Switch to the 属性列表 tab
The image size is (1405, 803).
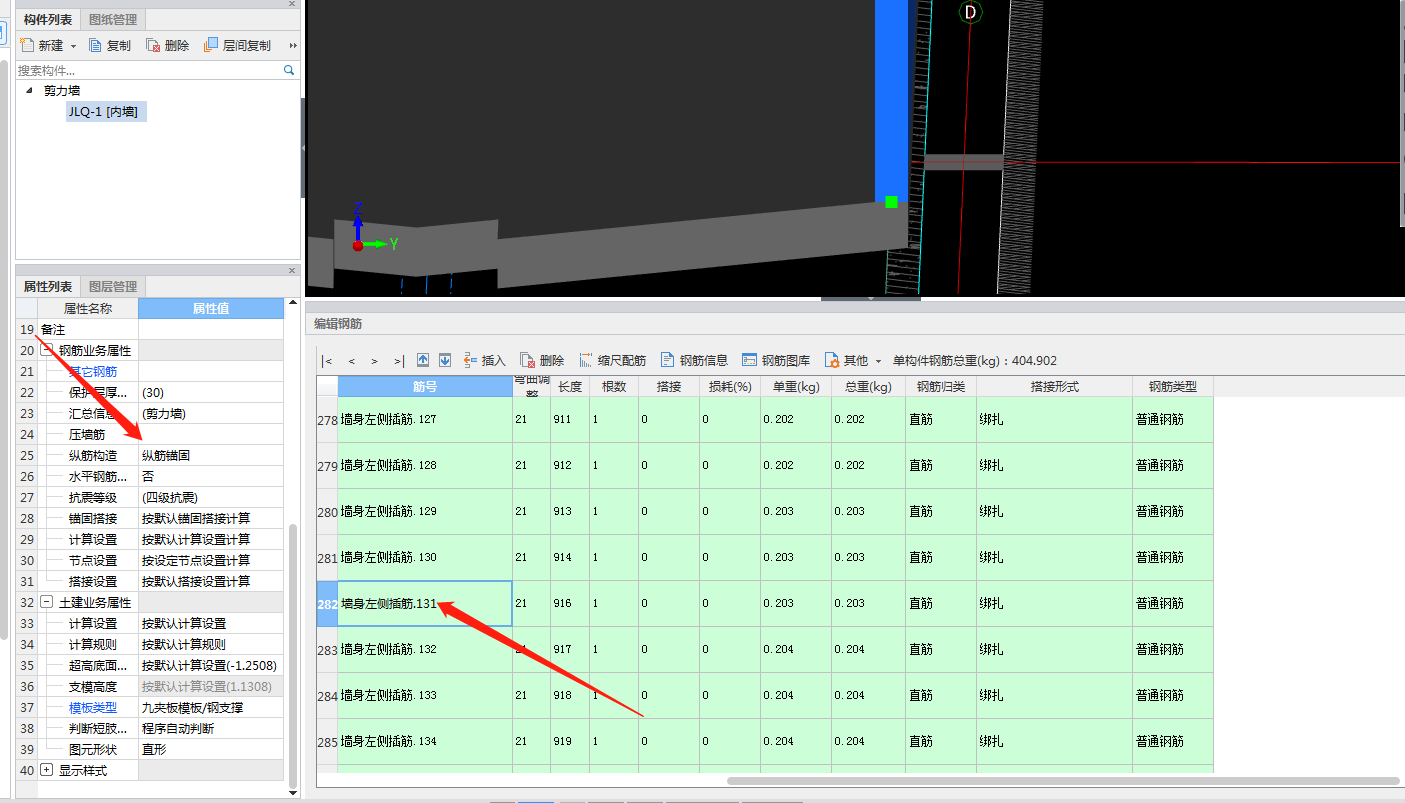(x=48, y=286)
